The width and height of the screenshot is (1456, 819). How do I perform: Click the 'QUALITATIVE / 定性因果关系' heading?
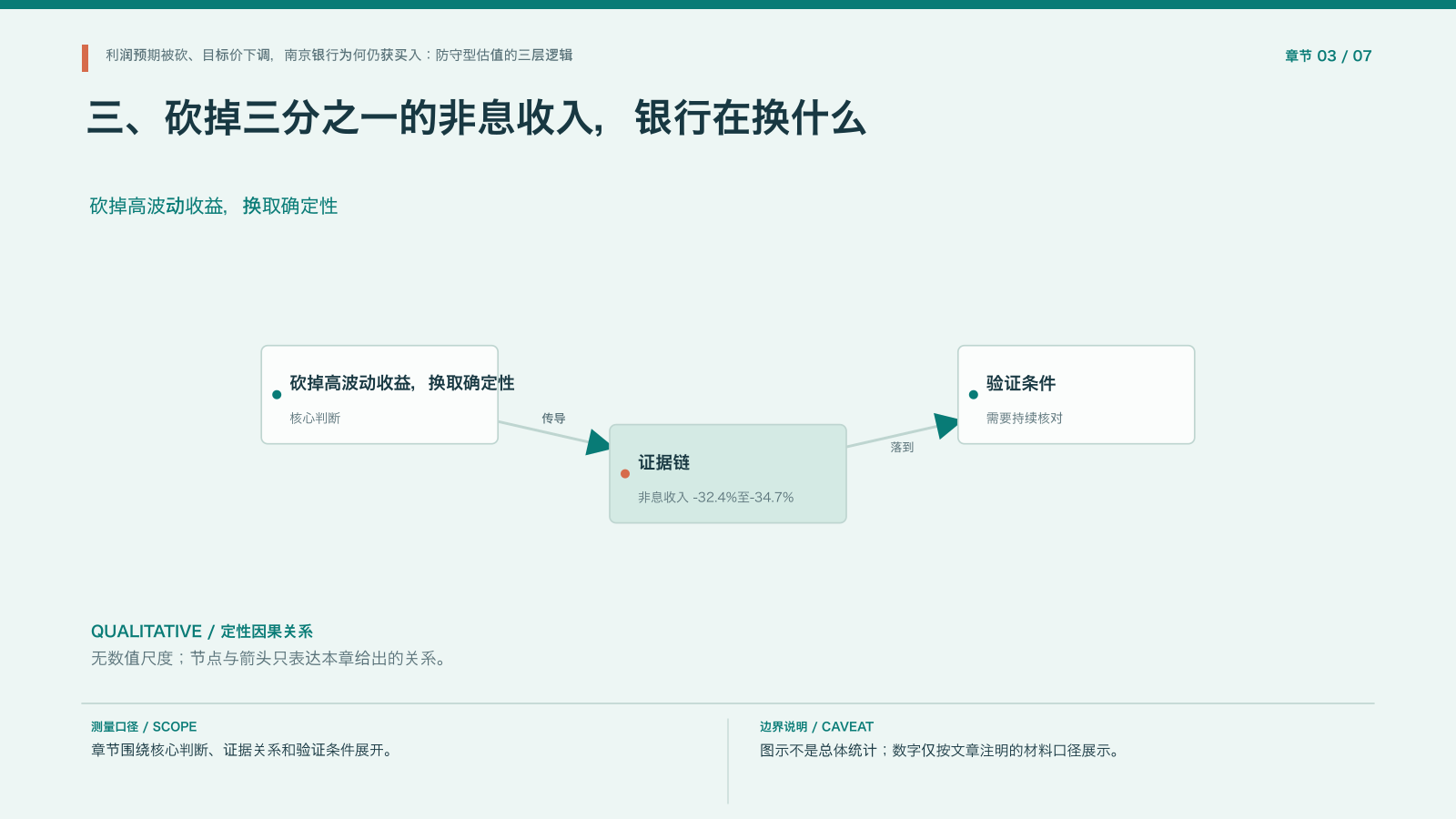202,631
